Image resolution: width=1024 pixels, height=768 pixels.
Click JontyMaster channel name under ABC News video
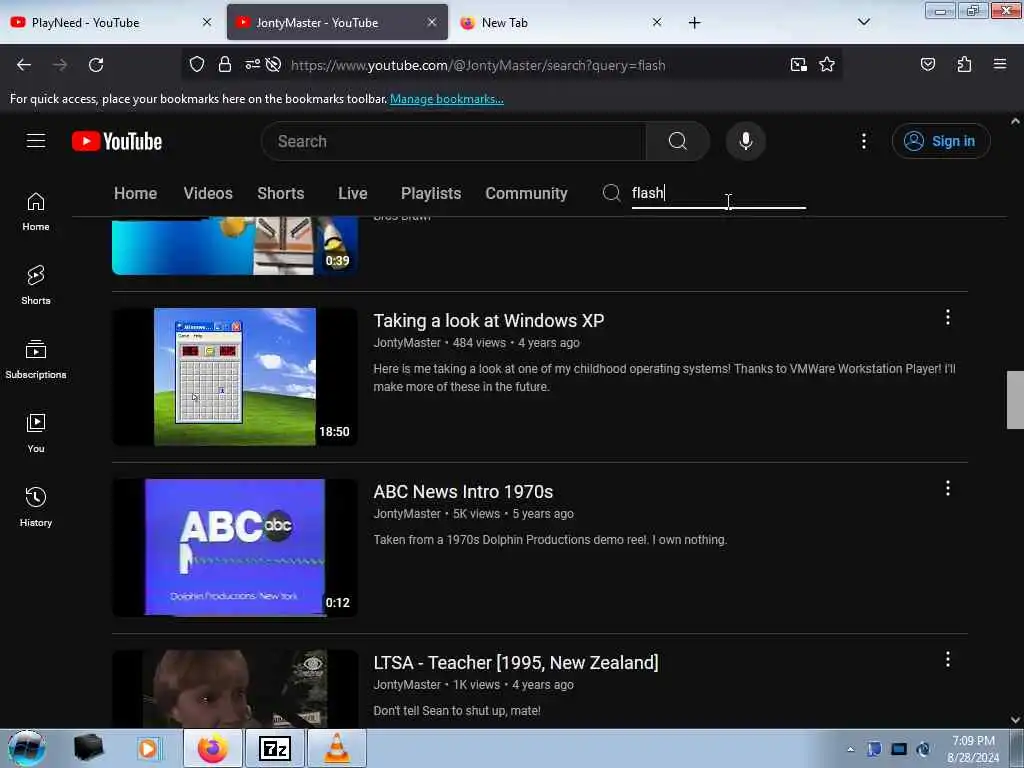407,514
